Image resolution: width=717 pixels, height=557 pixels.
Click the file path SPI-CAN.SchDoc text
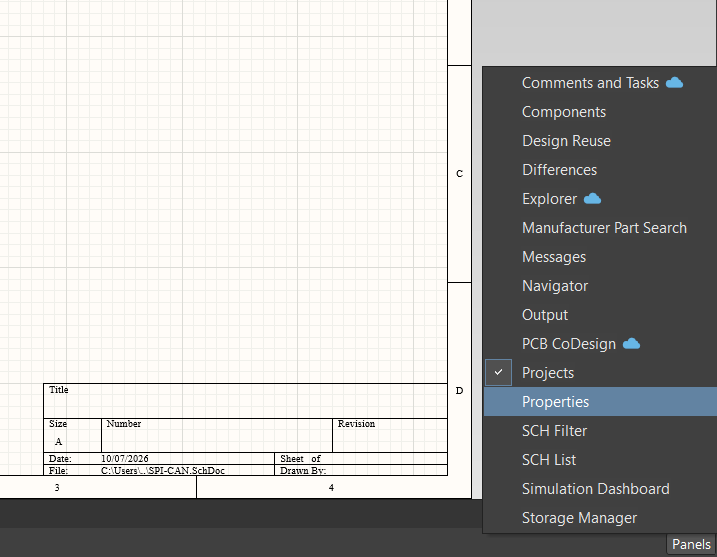[163, 470]
